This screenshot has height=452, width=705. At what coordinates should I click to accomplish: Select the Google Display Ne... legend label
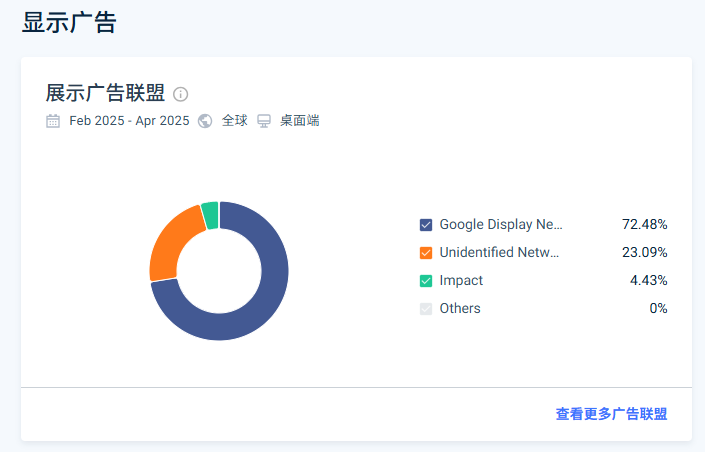click(x=501, y=224)
